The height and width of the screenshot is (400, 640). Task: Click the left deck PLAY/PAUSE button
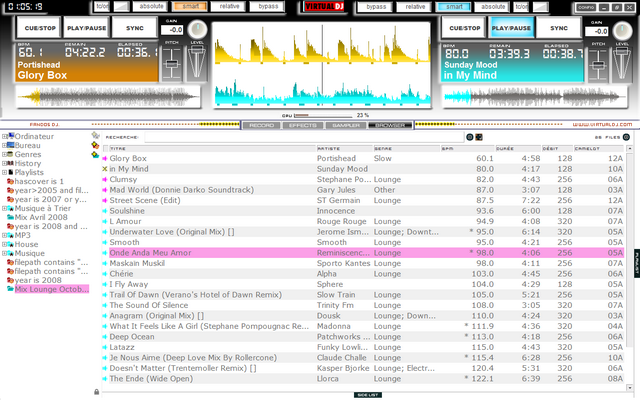(87, 28)
